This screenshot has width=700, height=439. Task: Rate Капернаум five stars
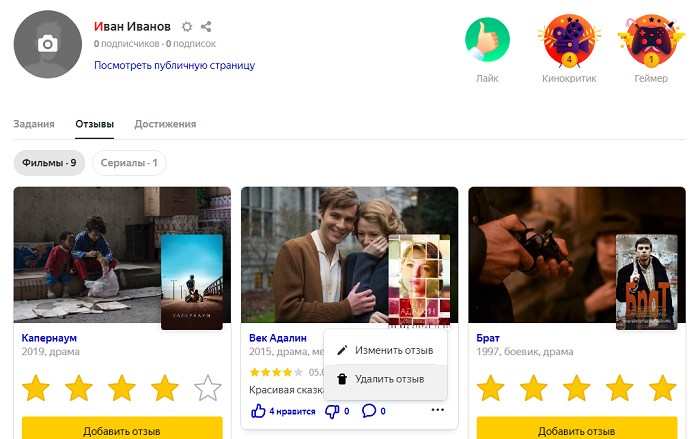point(208,388)
